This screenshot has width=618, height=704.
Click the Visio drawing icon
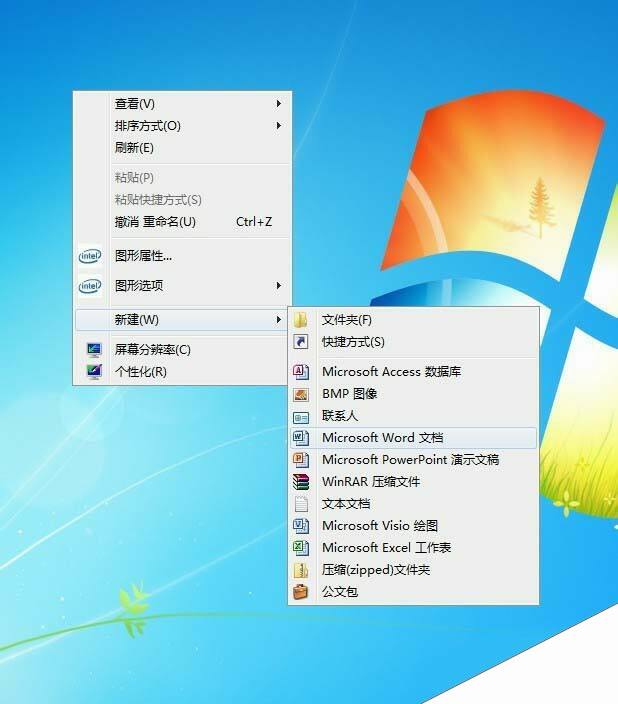point(300,525)
